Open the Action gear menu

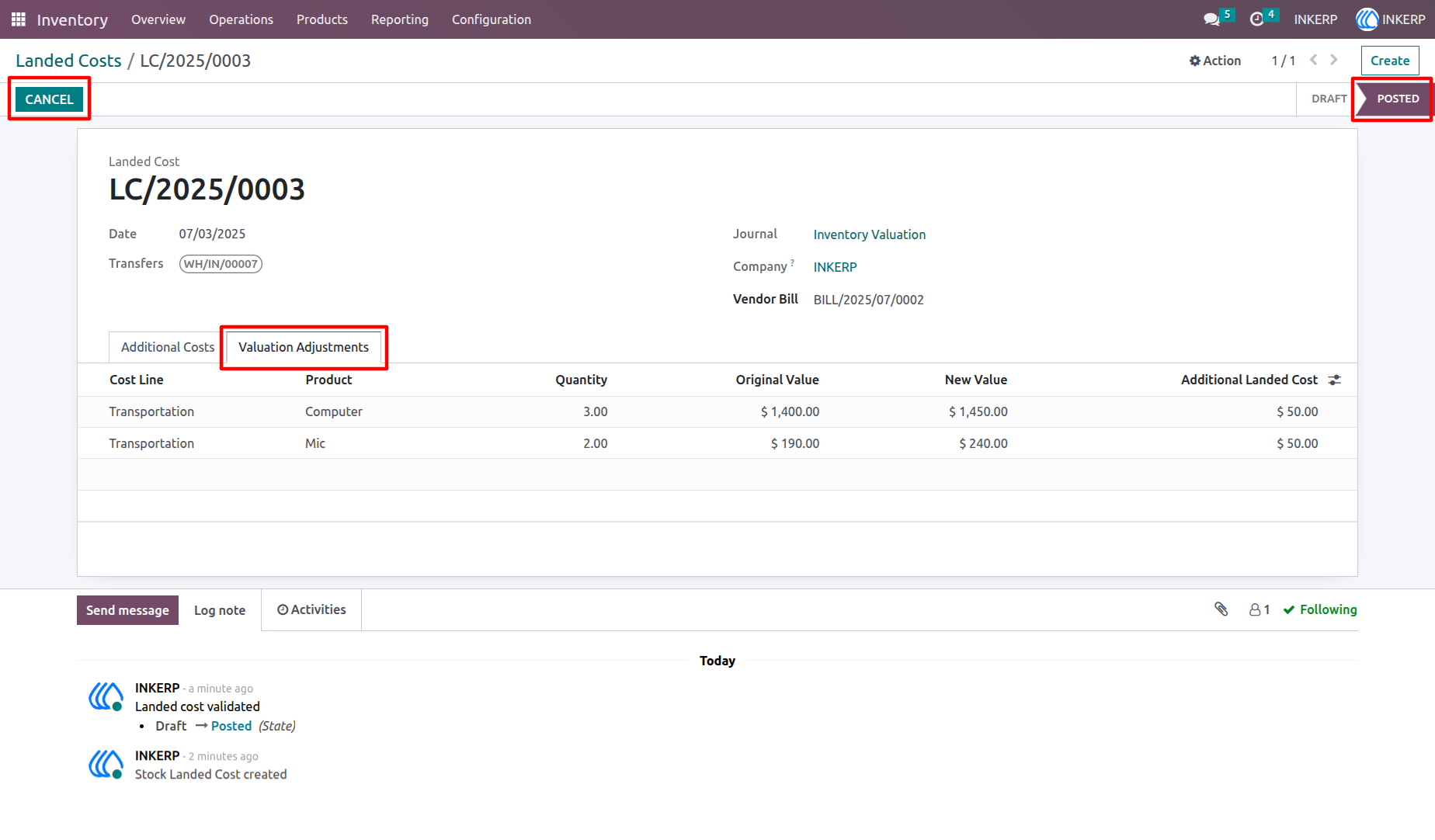1215,61
